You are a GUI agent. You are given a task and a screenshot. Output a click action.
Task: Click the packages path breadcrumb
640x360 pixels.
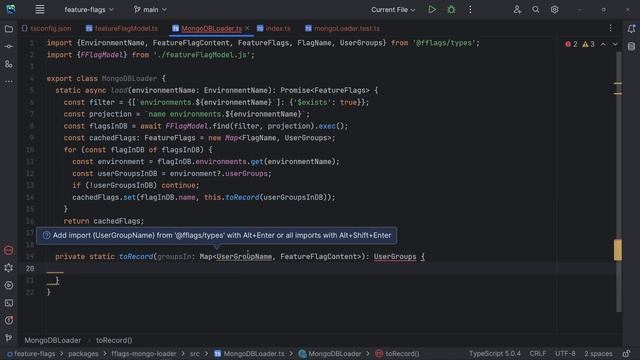point(83,353)
